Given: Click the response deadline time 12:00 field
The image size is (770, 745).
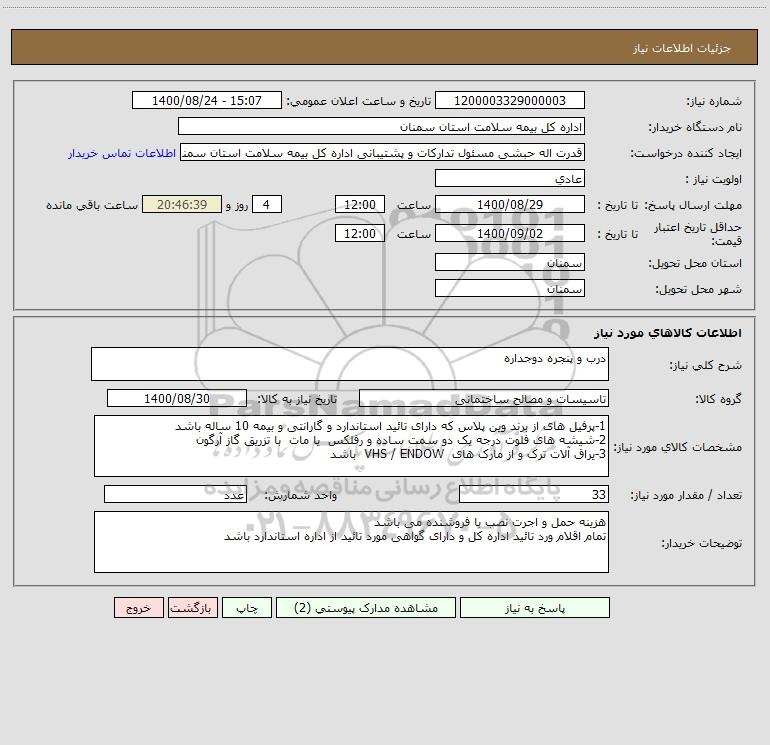Looking at the screenshot, I should tap(359, 204).
